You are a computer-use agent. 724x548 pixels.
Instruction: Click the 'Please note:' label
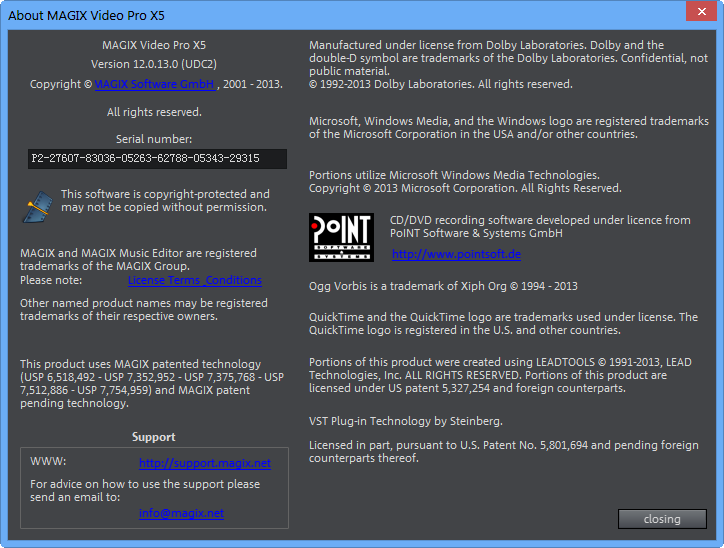[51, 280]
